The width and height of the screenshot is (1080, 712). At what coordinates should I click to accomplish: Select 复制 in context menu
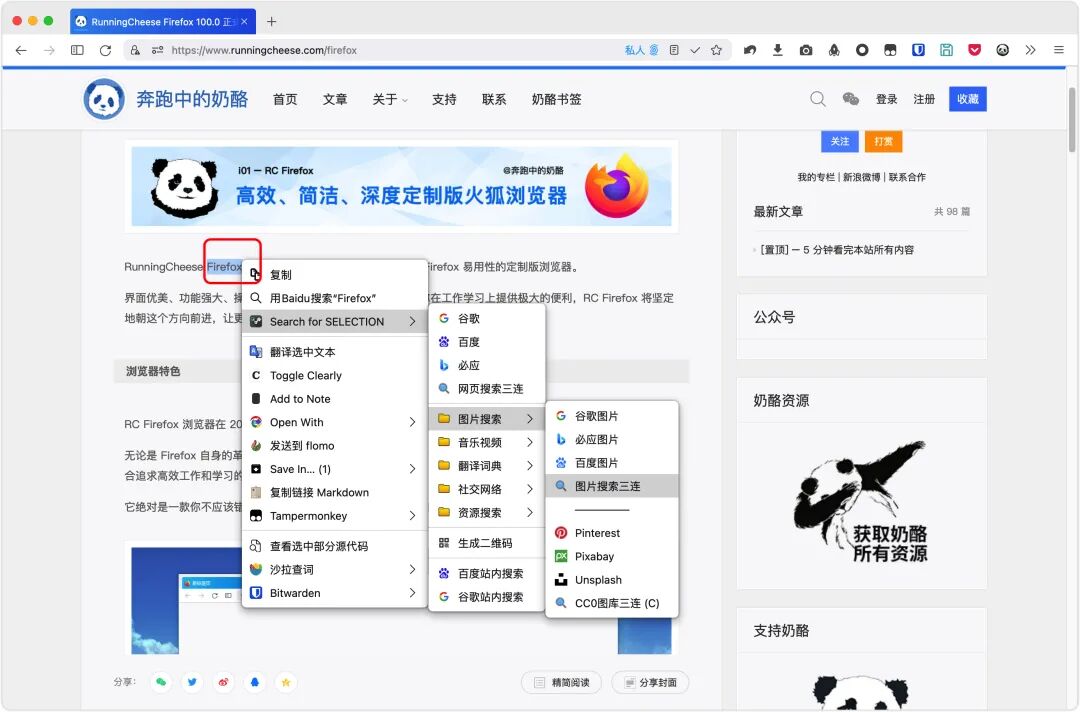pos(335,275)
